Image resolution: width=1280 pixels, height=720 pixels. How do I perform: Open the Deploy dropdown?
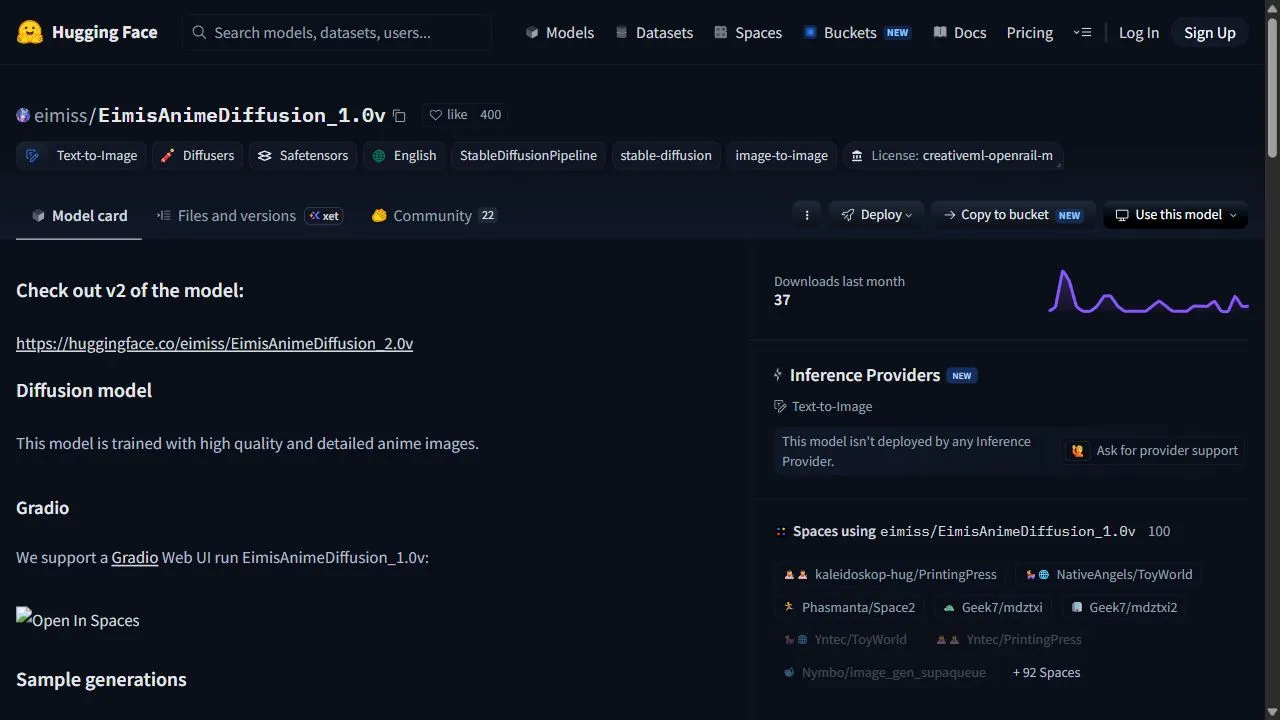(x=876, y=215)
